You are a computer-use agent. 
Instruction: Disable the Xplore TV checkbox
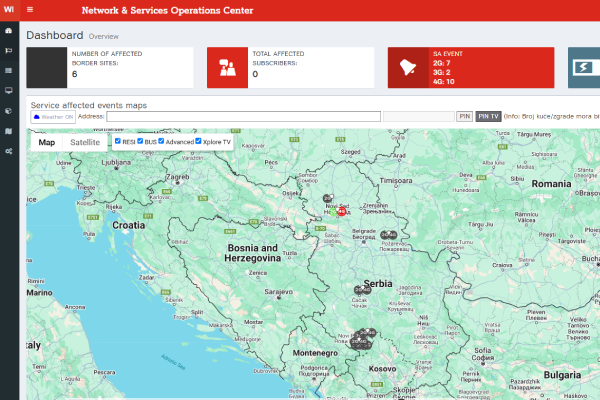pos(198,142)
